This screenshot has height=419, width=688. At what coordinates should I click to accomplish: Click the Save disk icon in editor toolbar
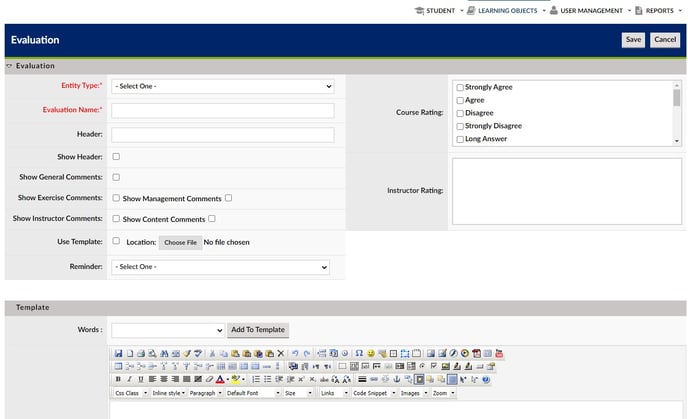tap(118, 354)
